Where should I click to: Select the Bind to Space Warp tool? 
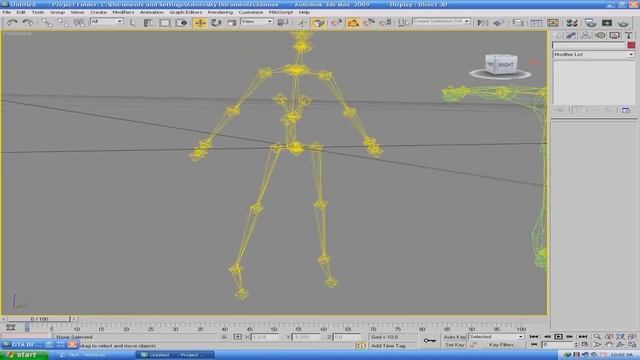pyautogui.click(x=79, y=22)
